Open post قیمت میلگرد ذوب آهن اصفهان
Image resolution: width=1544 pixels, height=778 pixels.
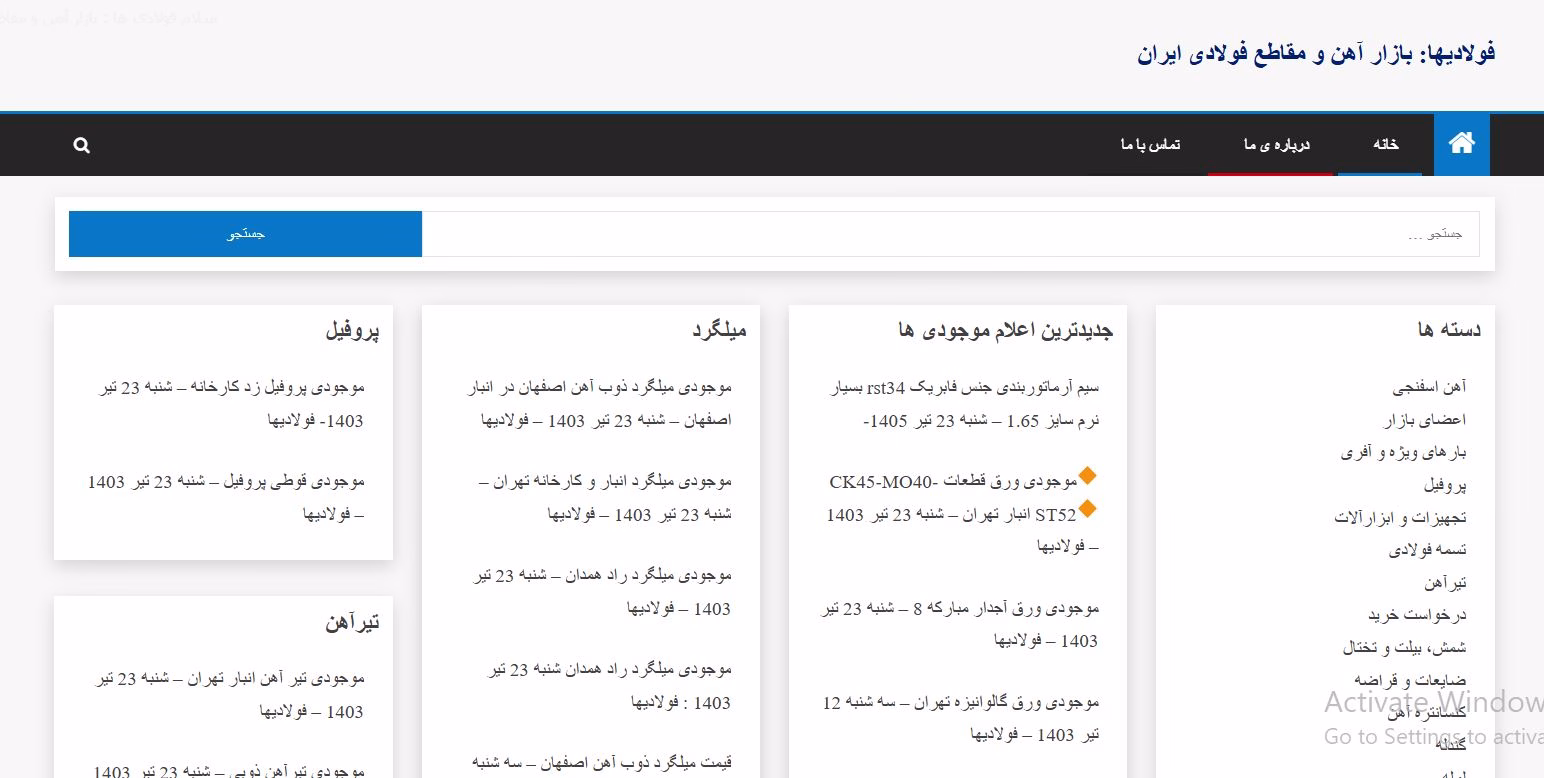click(x=601, y=763)
